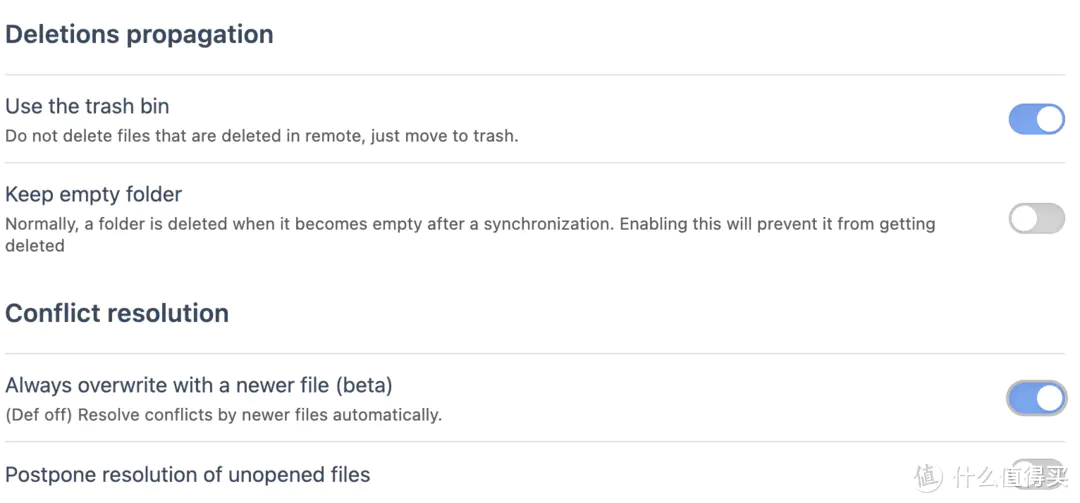Click the divider line below Conflict resolution heading

pos(534,353)
